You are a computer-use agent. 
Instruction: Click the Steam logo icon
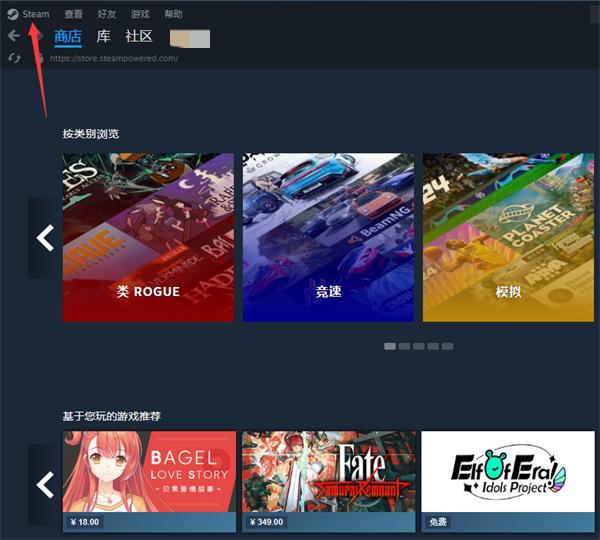12,14
